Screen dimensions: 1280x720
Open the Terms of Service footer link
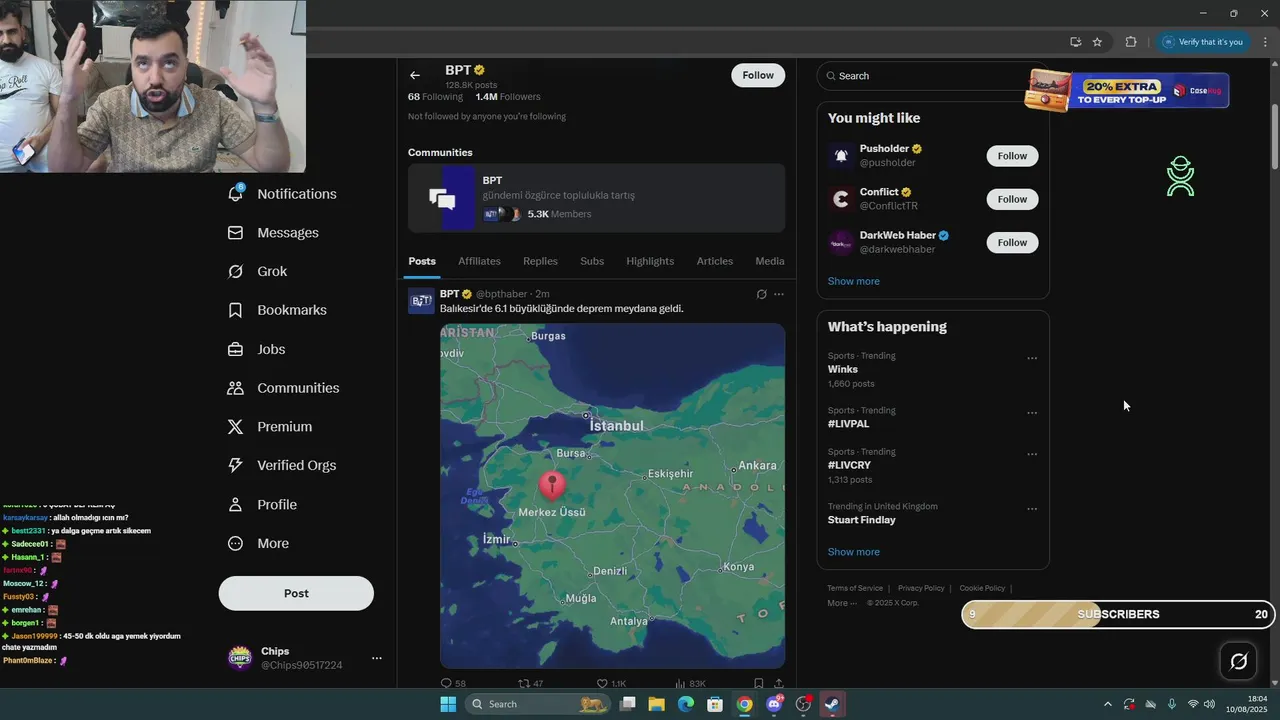tap(855, 588)
